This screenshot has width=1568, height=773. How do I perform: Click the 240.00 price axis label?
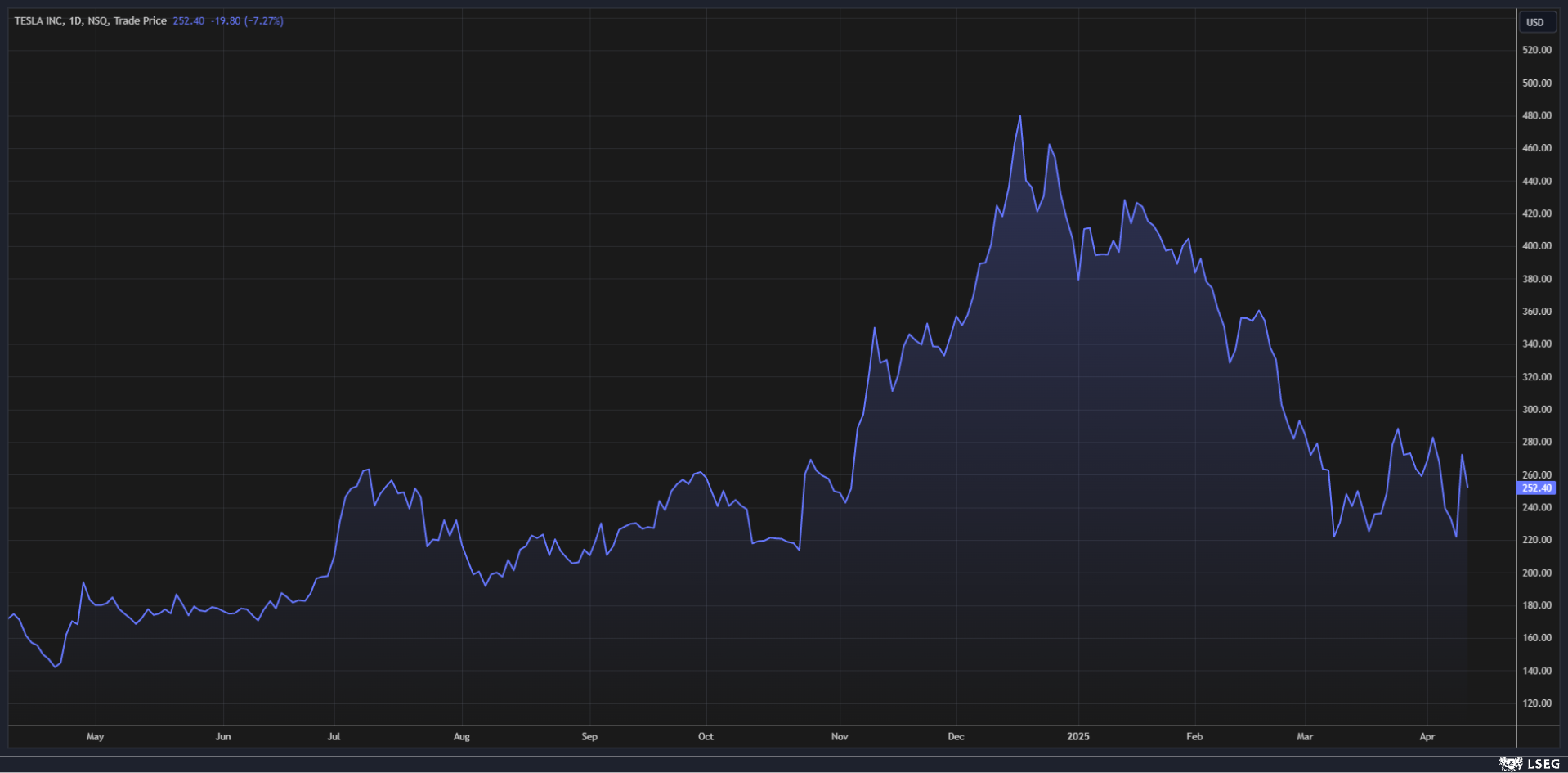point(1537,507)
